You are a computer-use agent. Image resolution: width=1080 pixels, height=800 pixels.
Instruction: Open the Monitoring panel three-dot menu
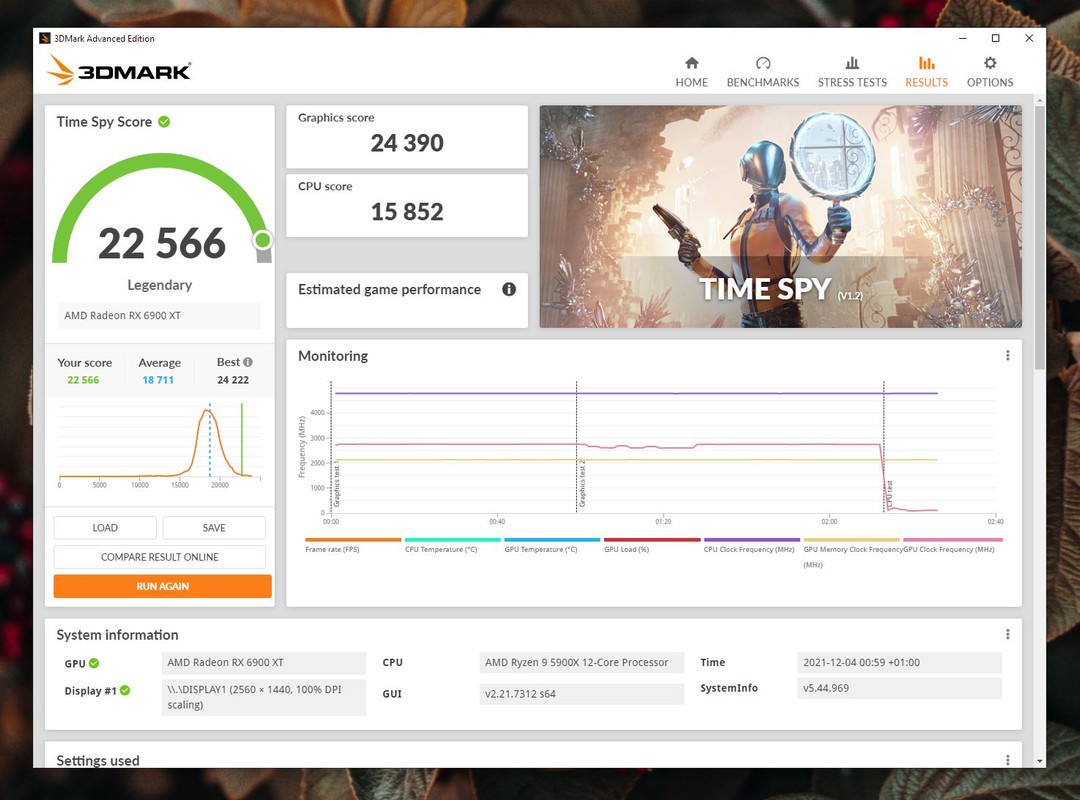coord(1008,356)
